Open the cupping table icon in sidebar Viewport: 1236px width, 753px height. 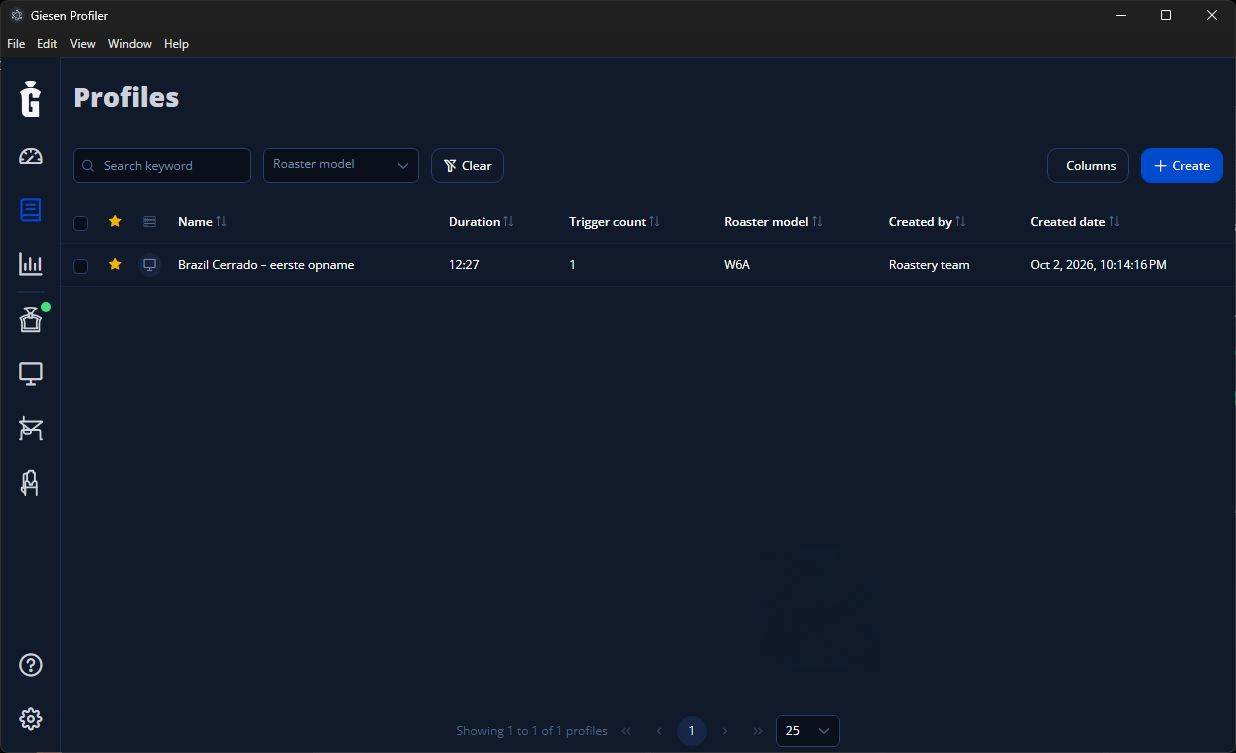coord(31,429)
